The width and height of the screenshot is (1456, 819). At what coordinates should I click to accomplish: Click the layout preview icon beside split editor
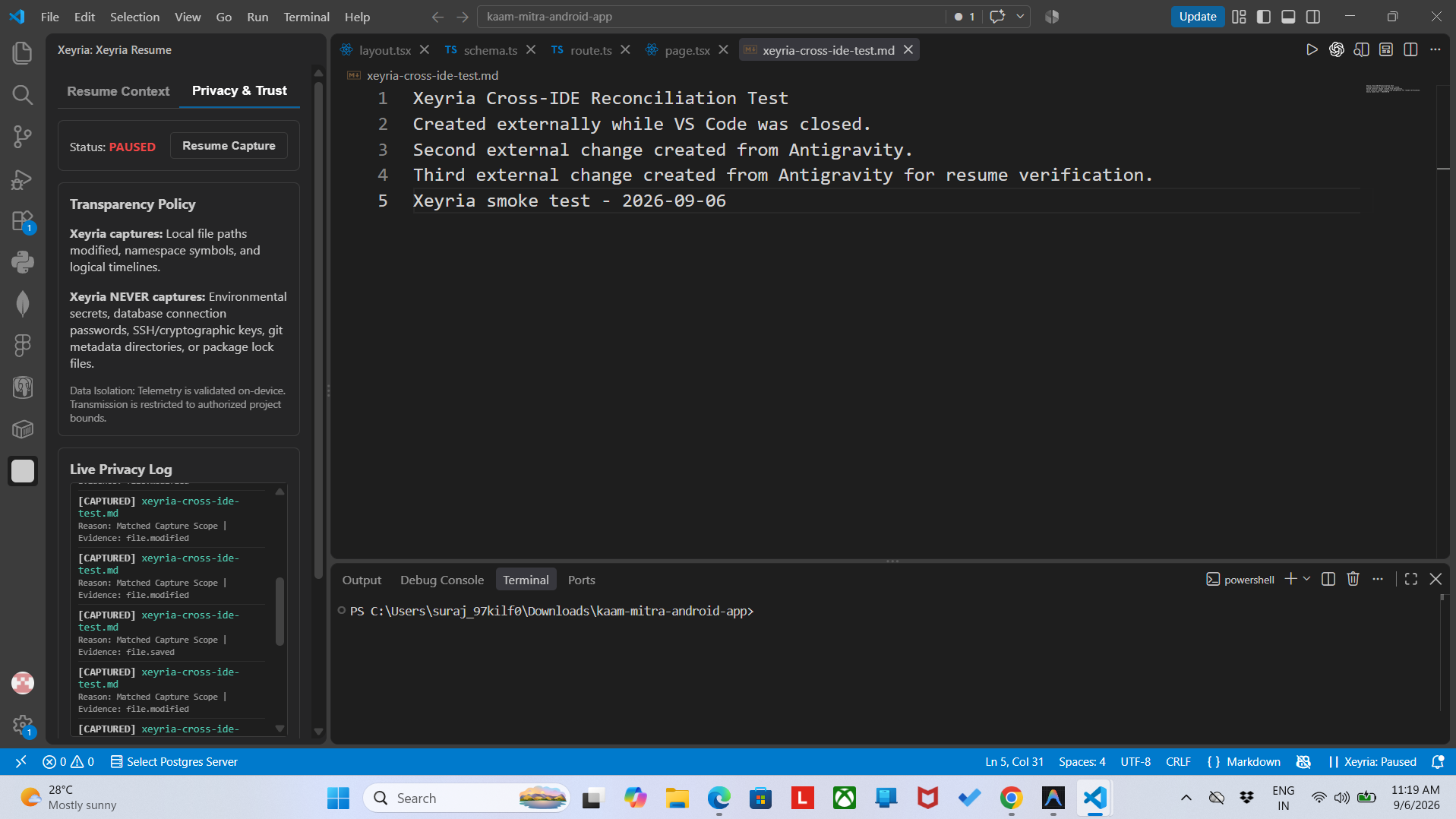point(1386,50)
